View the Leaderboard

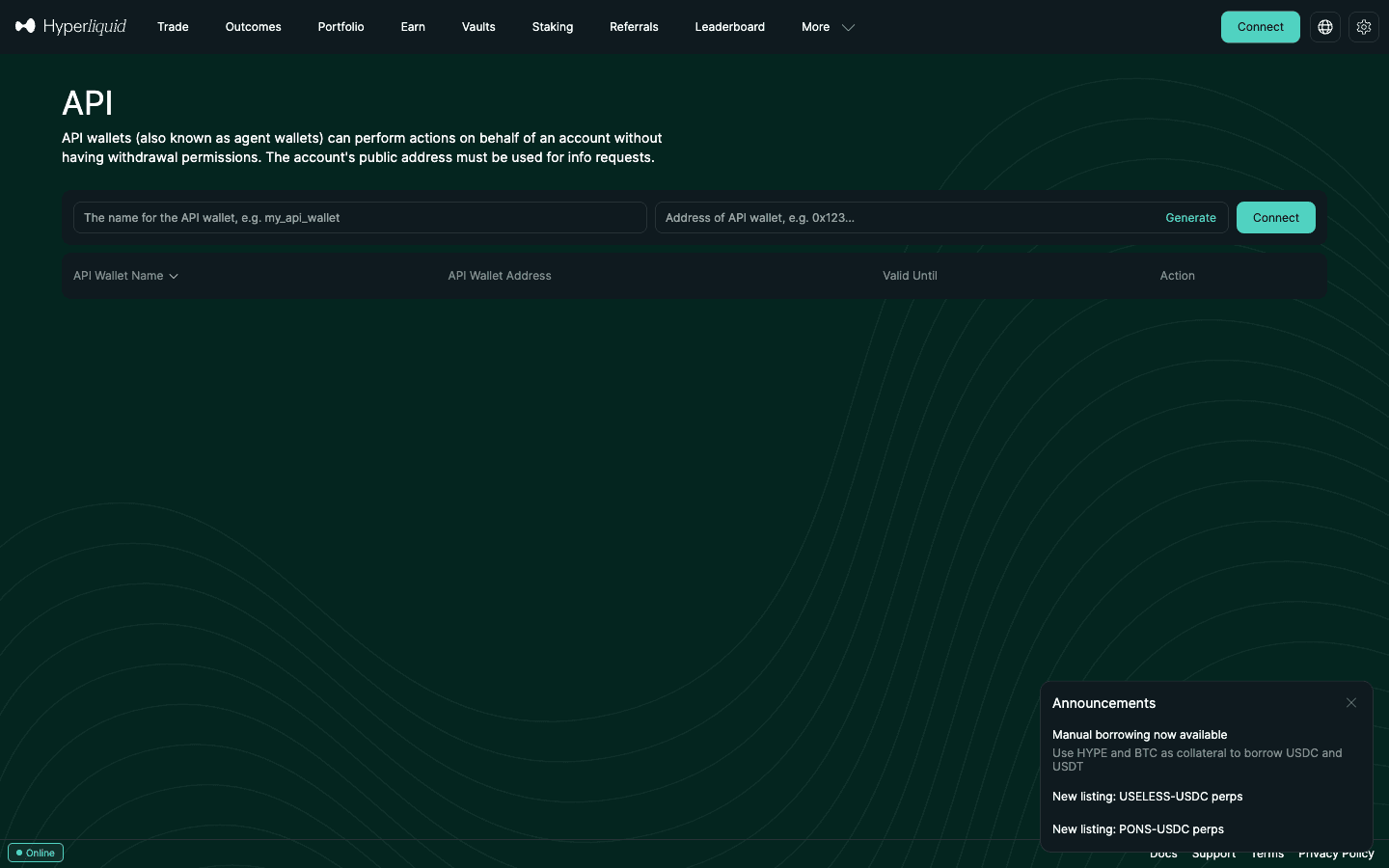point(729,27)
